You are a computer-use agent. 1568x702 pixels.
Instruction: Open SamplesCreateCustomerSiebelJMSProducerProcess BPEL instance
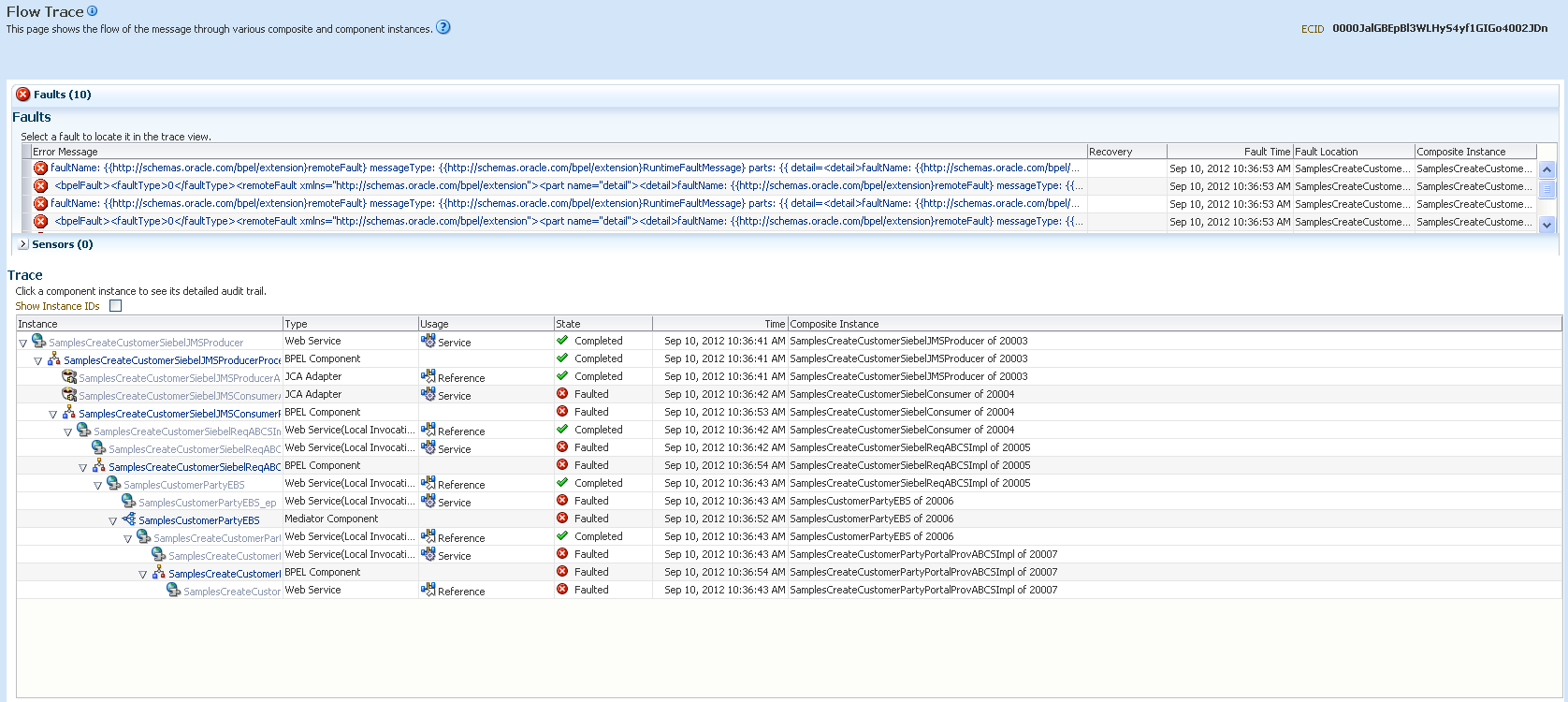click(x=172, y=360)
